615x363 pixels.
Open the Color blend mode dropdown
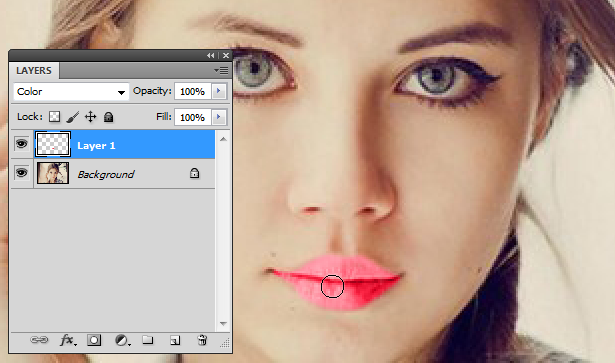[x=71, y=92]
